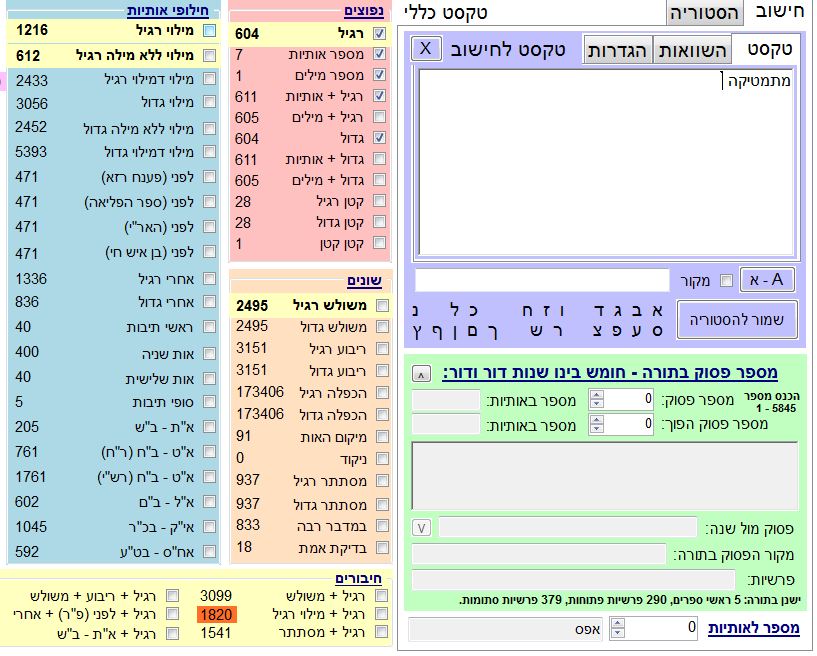Image resolution: width=817 pixels, height=656 pixels.
Task: Click the final letter ץ on the keypad
Action: pyautogui.click(x=416, y=330)
